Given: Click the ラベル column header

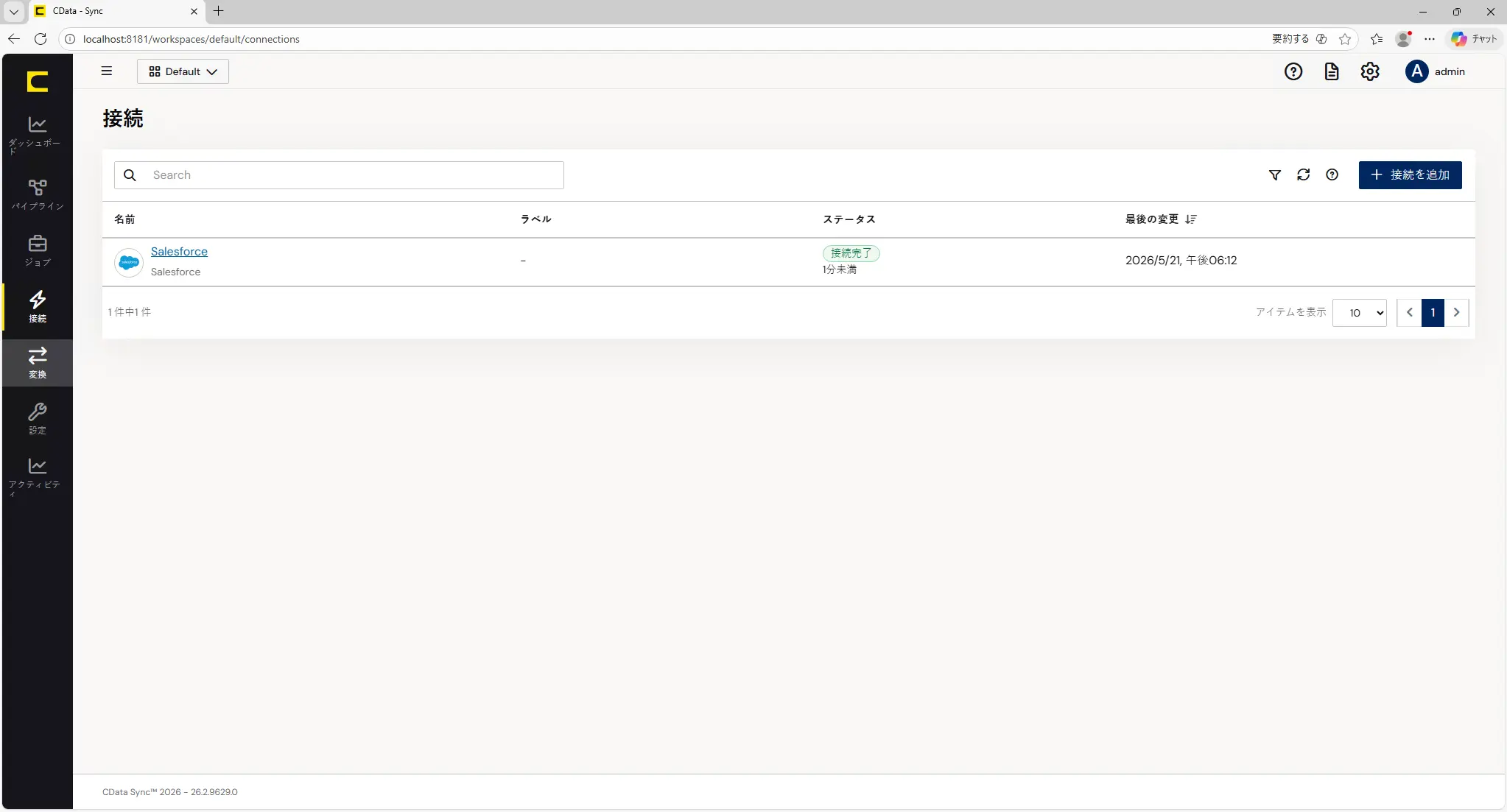Looking at the screenshot, I should 536,219.
